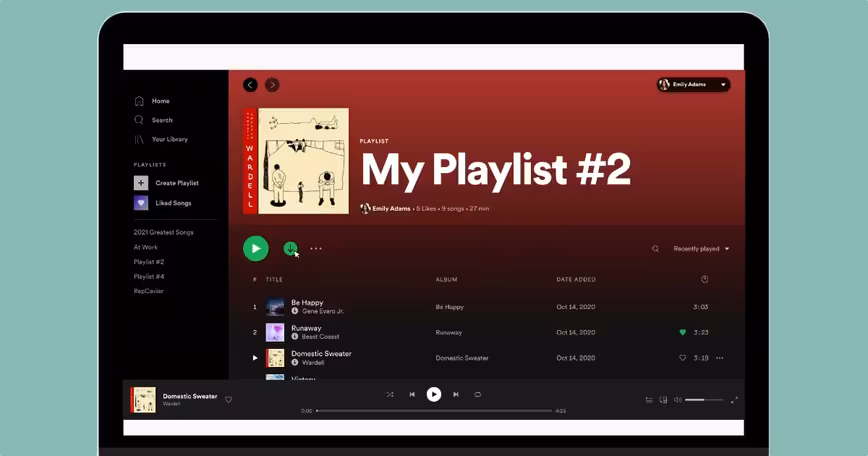The height and width of the screenshot is (456, 868).
Task: Open the Be Happy album link
Action: [450, 307]
